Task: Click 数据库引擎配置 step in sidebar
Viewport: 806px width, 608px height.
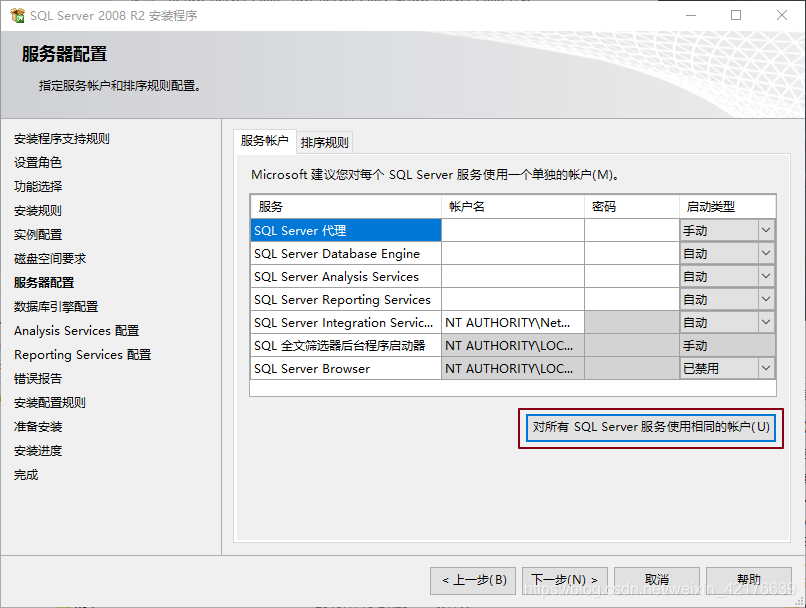Action: pyautogui.click(x=56, y=306)
